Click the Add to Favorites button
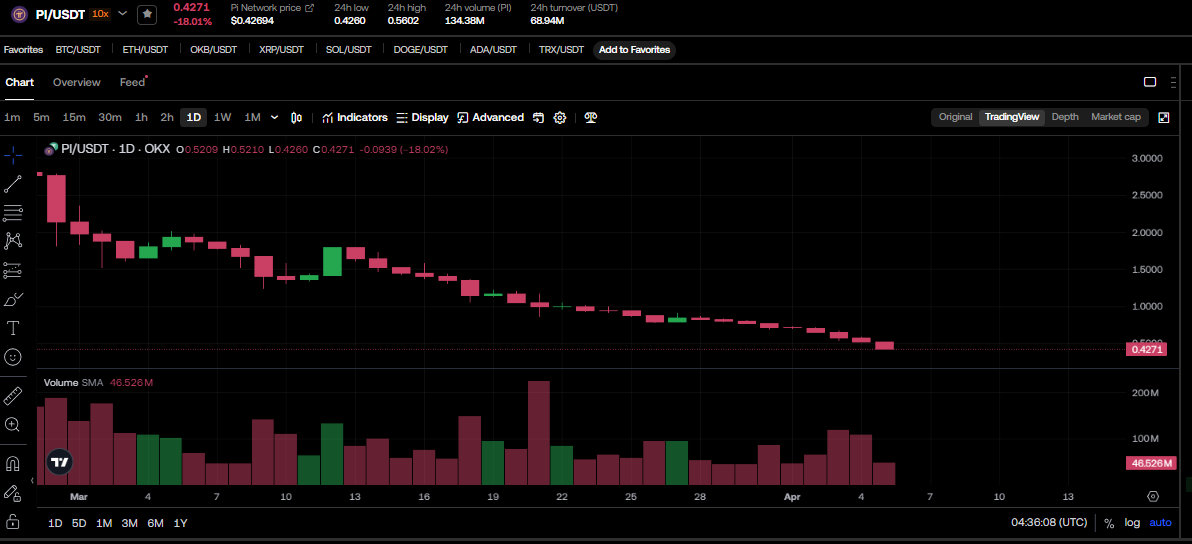The image size is (1192, 544). [635, 50]
